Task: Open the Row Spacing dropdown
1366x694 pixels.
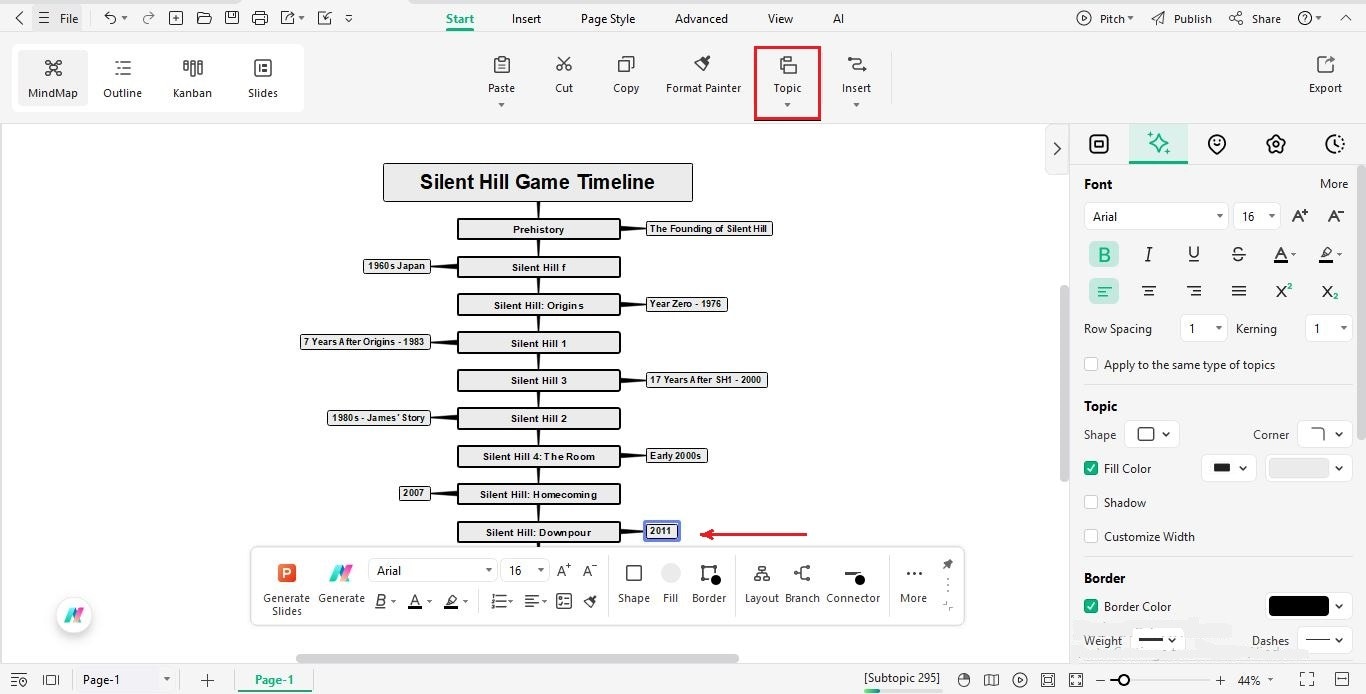Action: pos(1203,328)
